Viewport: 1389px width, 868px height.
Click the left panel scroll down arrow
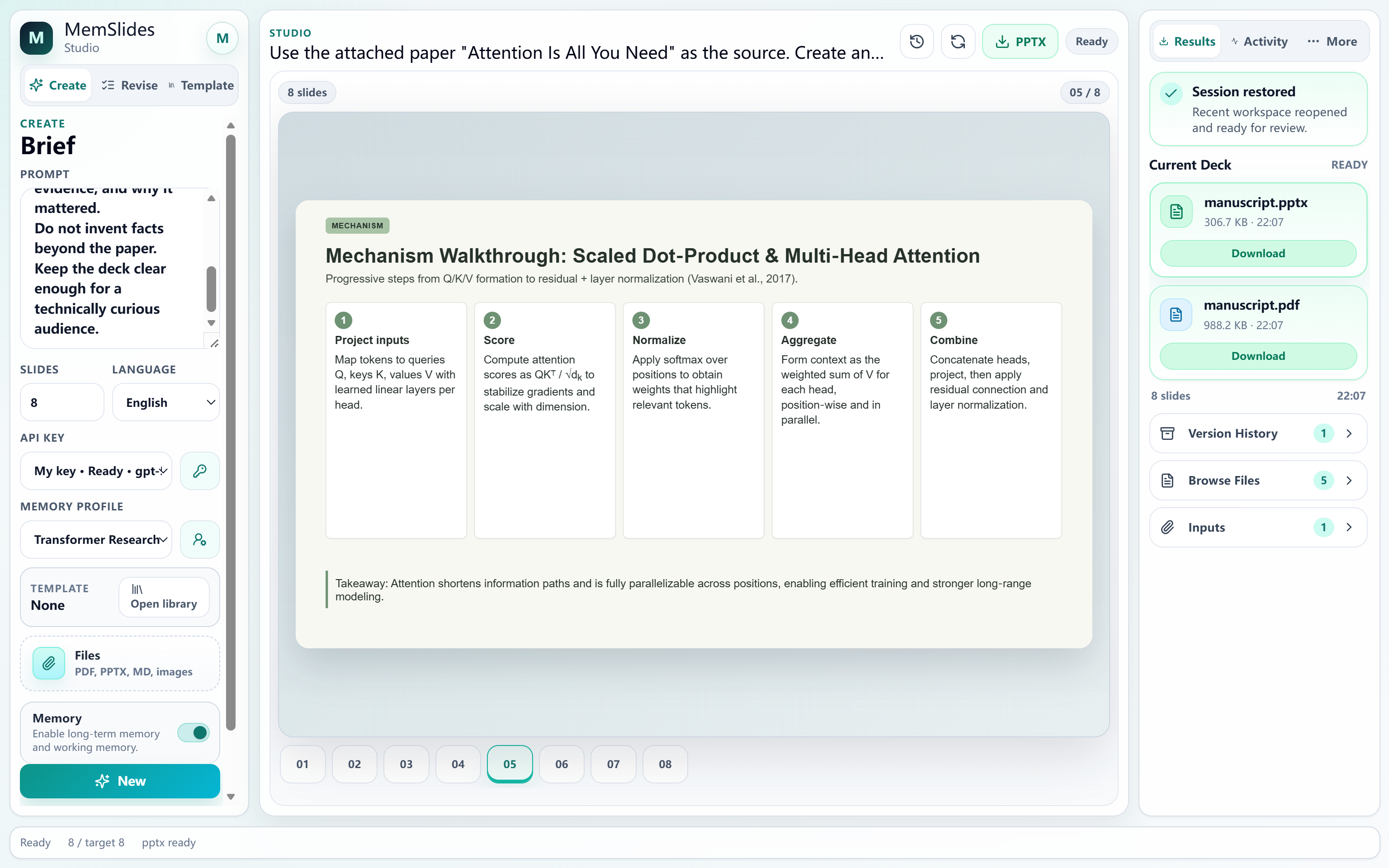point(231,796)
